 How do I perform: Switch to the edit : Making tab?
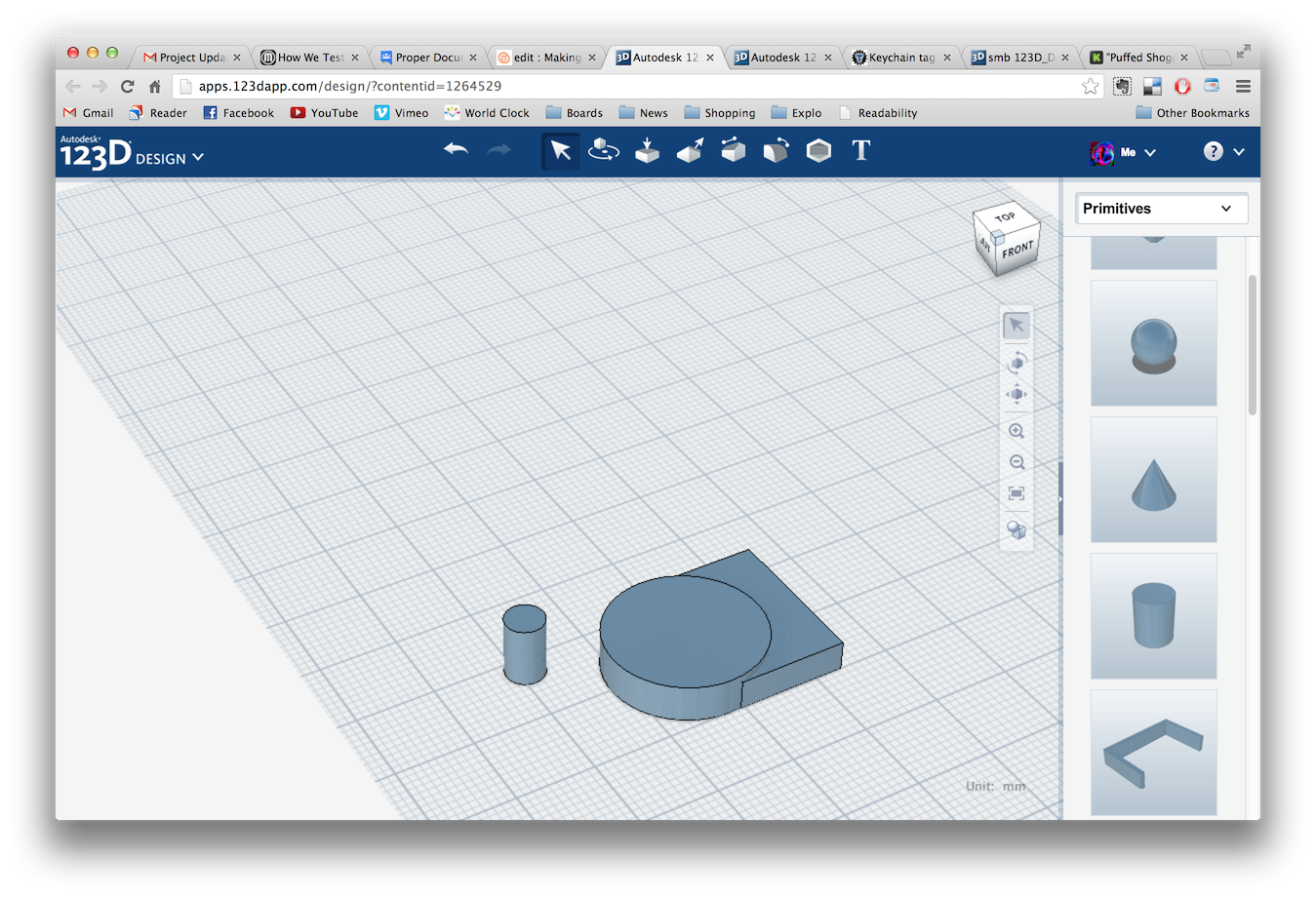click(545, 58)
